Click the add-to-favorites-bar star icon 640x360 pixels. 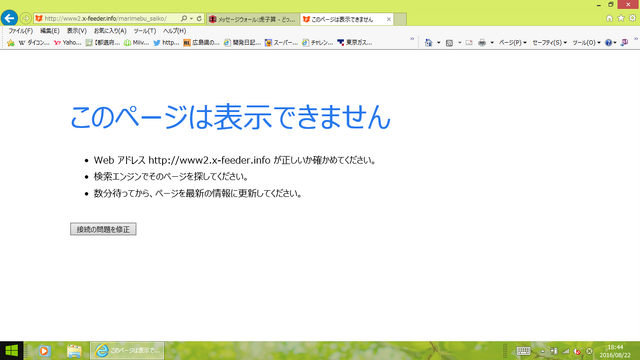pos(11,42)
